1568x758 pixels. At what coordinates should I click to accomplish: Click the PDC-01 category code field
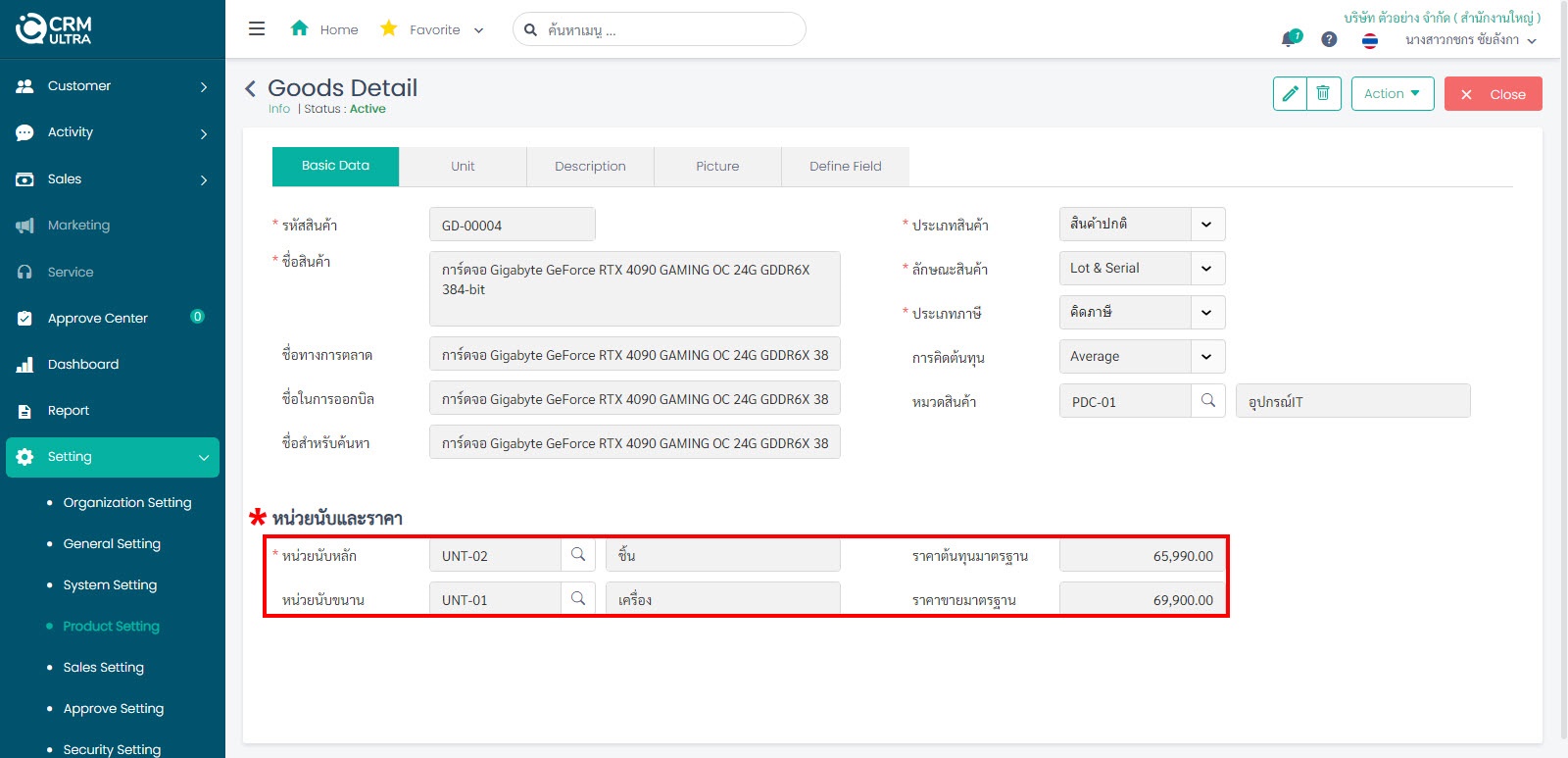(1125, 401)
